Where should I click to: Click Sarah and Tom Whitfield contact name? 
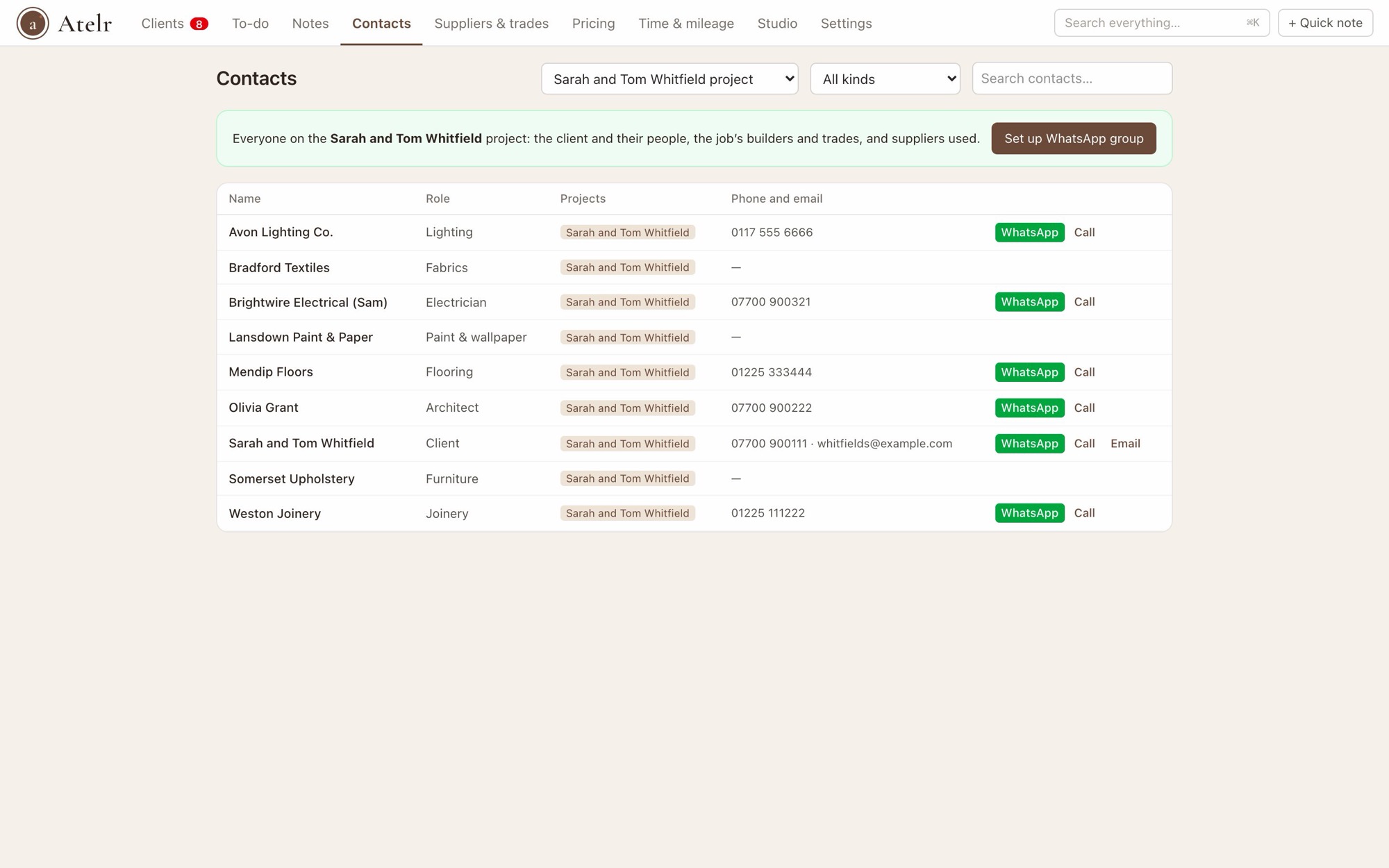click(301, 443)
